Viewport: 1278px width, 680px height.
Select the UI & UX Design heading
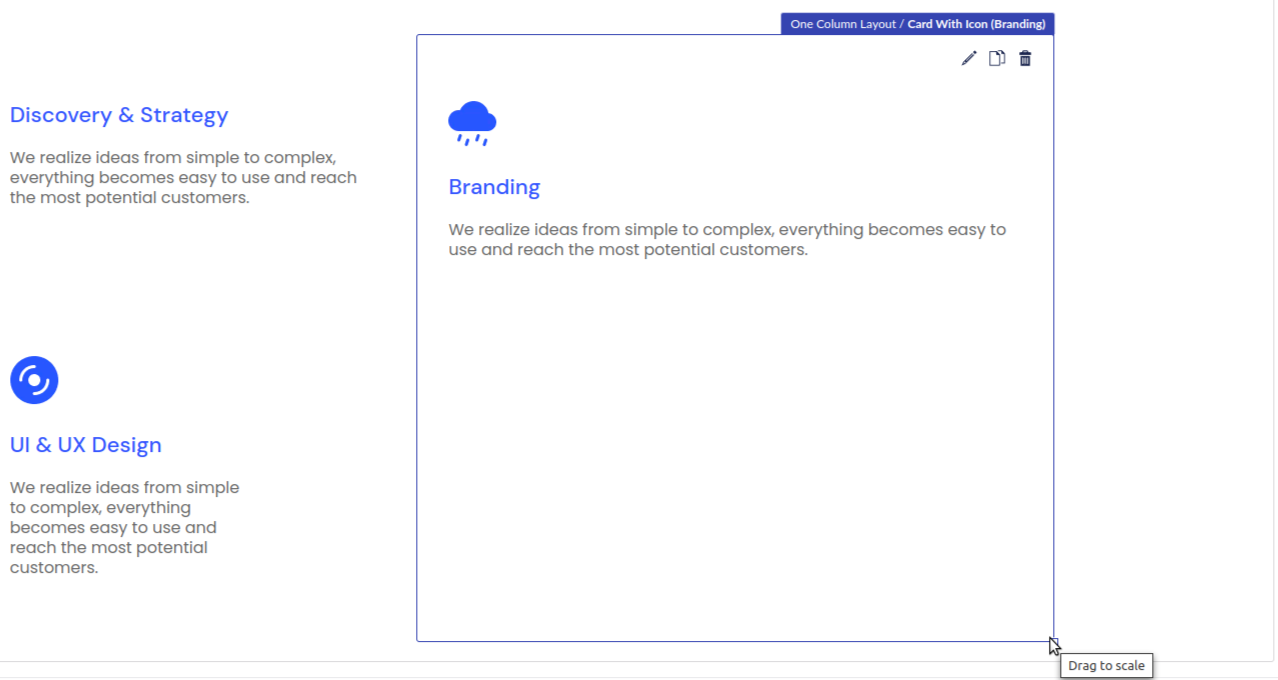[x=86, y=445]
